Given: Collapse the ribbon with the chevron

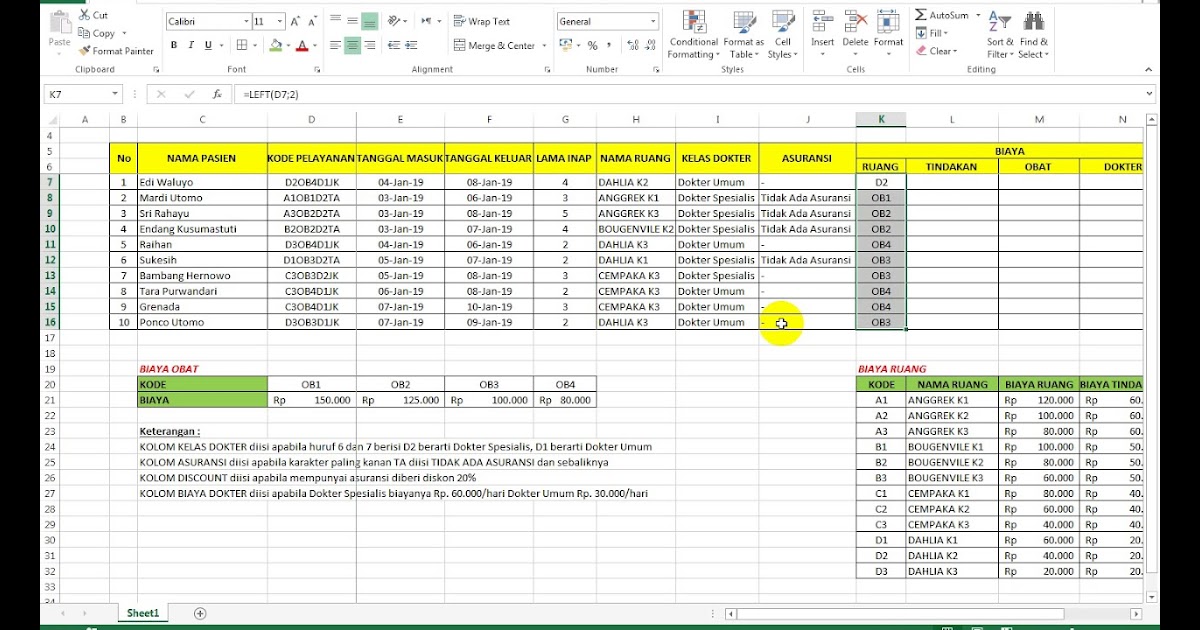Looking at the screenshot, I should click(x=1150, y=69).
